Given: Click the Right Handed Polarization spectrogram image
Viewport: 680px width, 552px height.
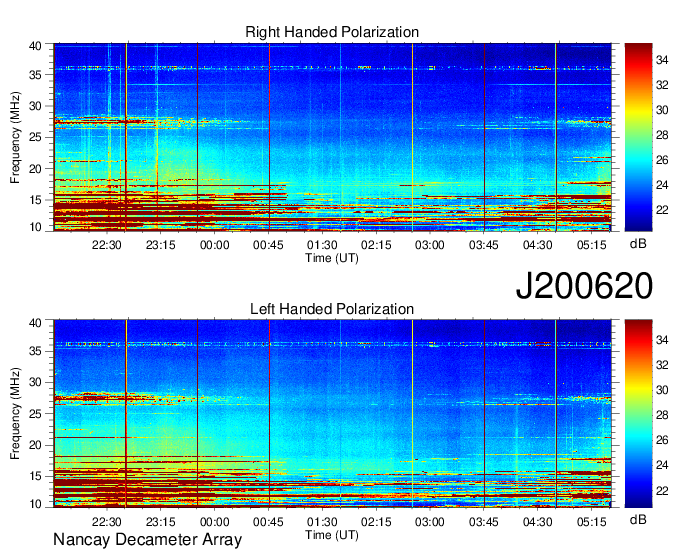Looking at the screenshot, I should pos(333,137).
